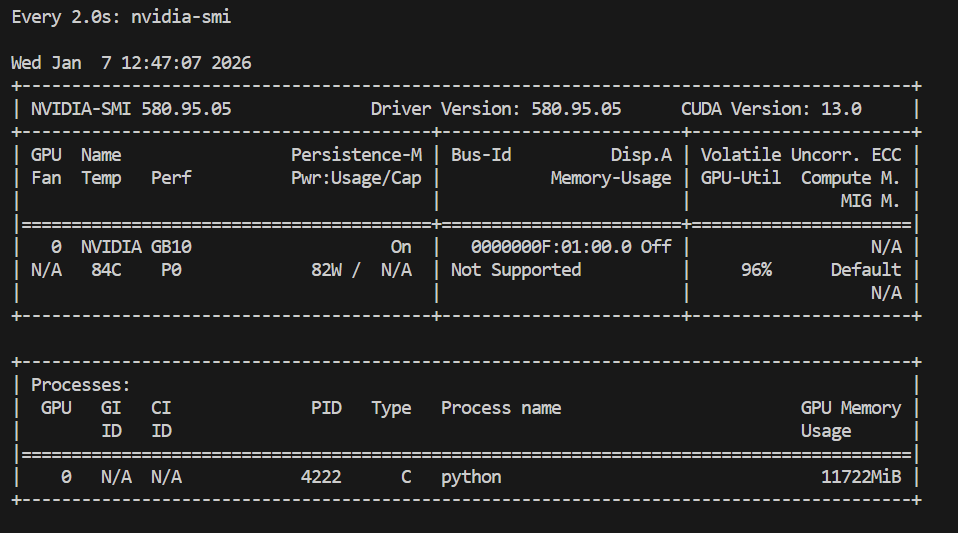Click the 'Processes:' section heading
The image size is (958, 533).
(x=81, y=385)
